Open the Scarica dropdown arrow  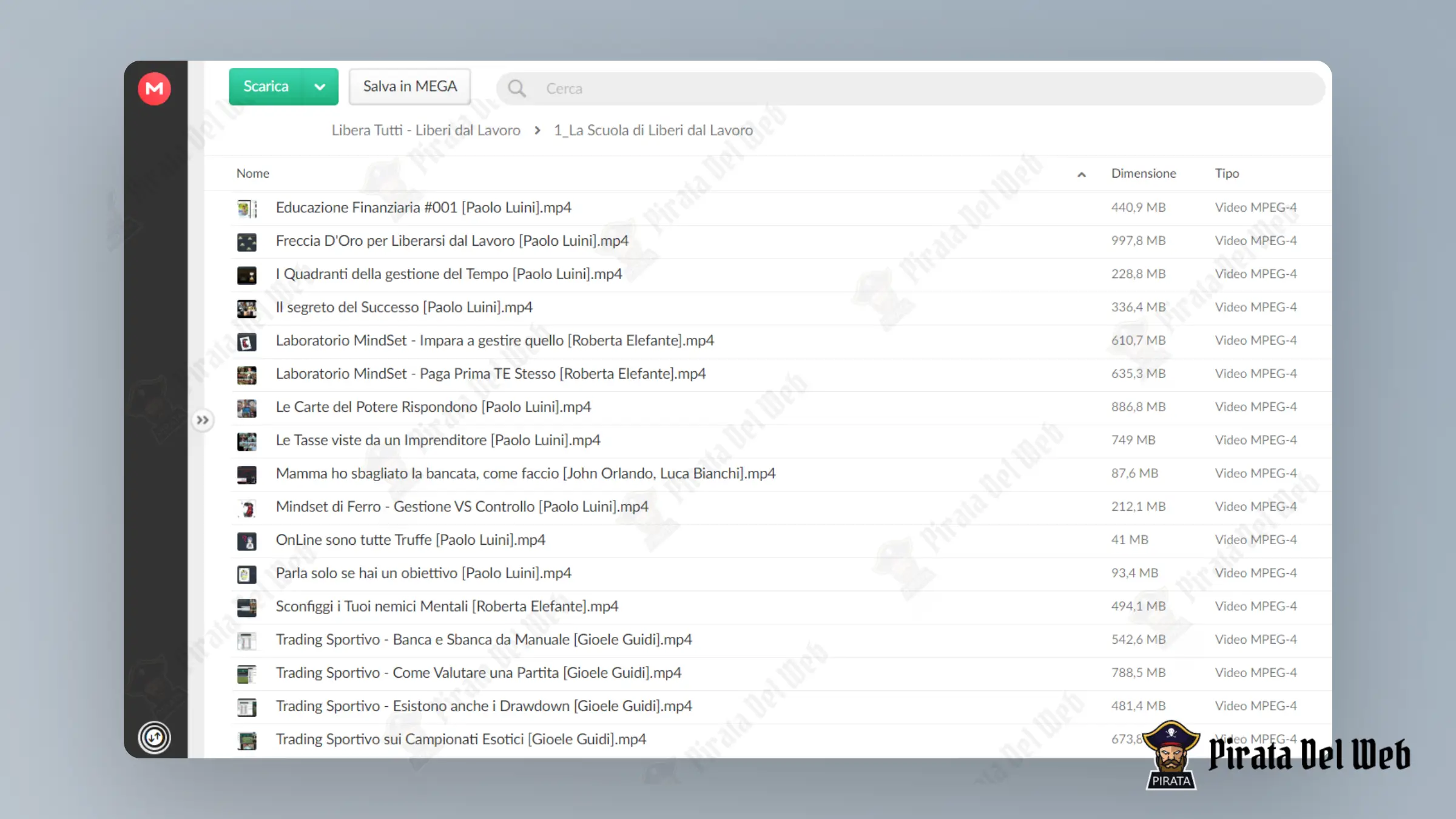click(320, 87)
